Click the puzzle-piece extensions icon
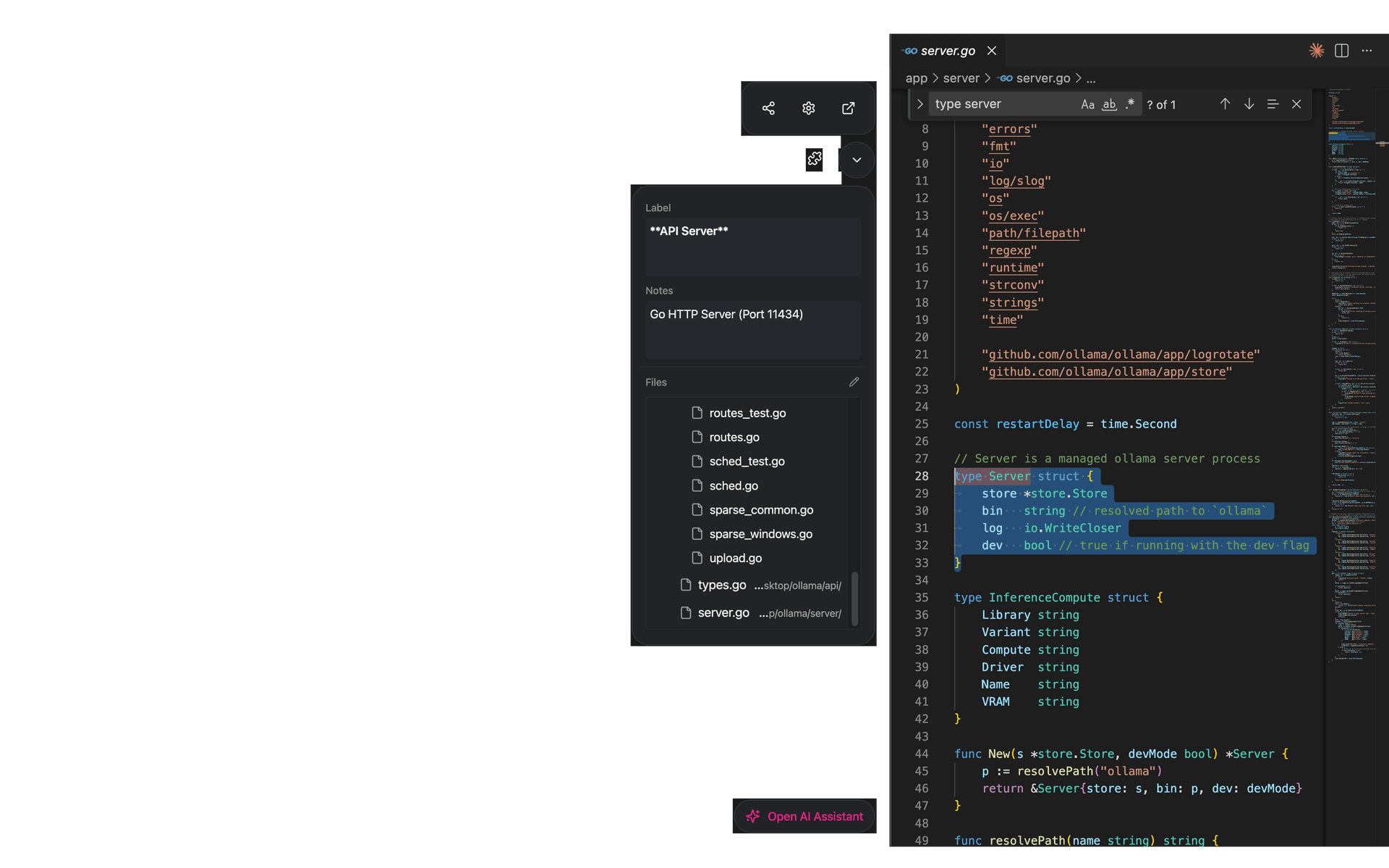 click(815, 159)
